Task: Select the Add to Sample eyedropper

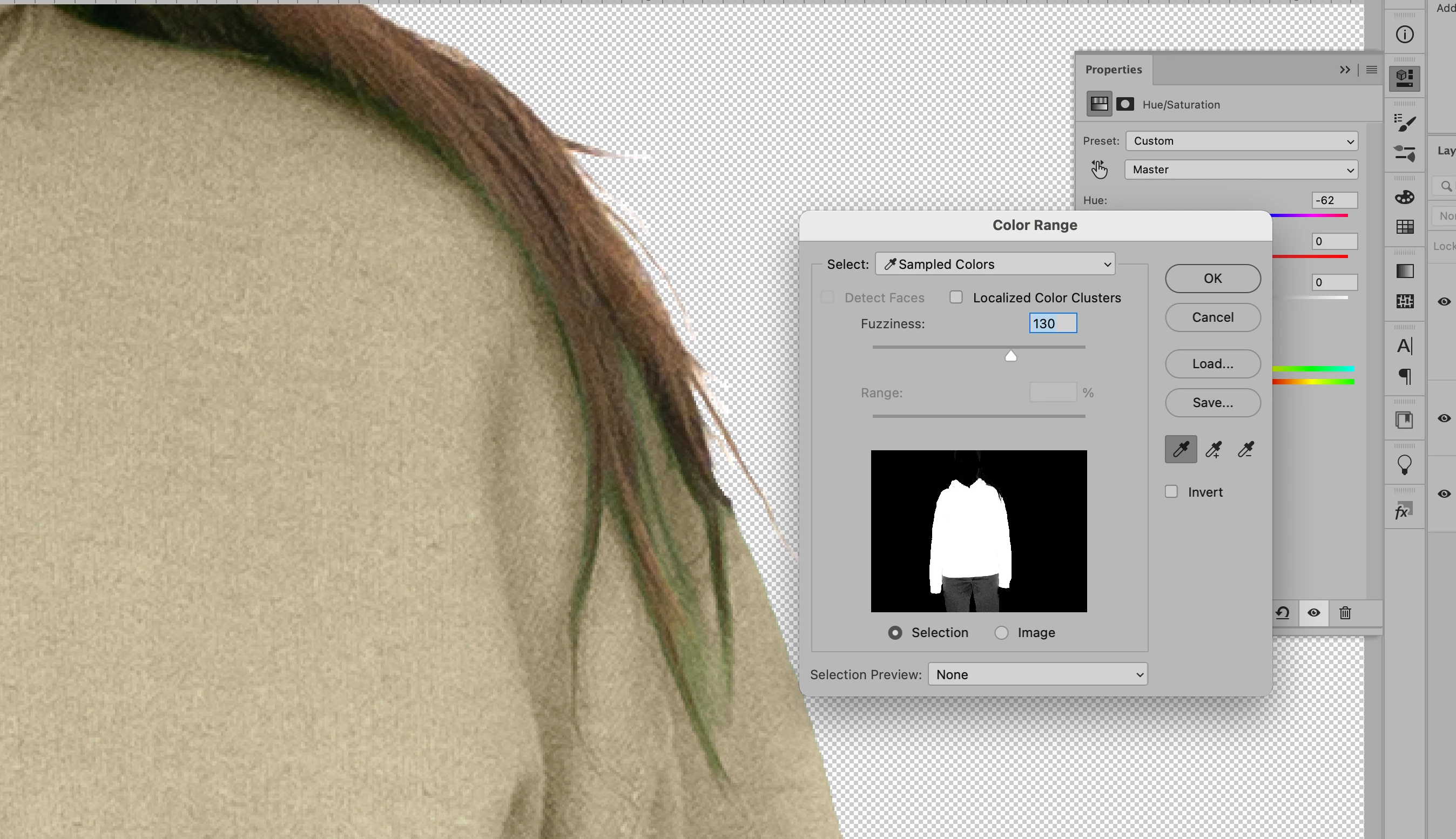Action: 1214,449
